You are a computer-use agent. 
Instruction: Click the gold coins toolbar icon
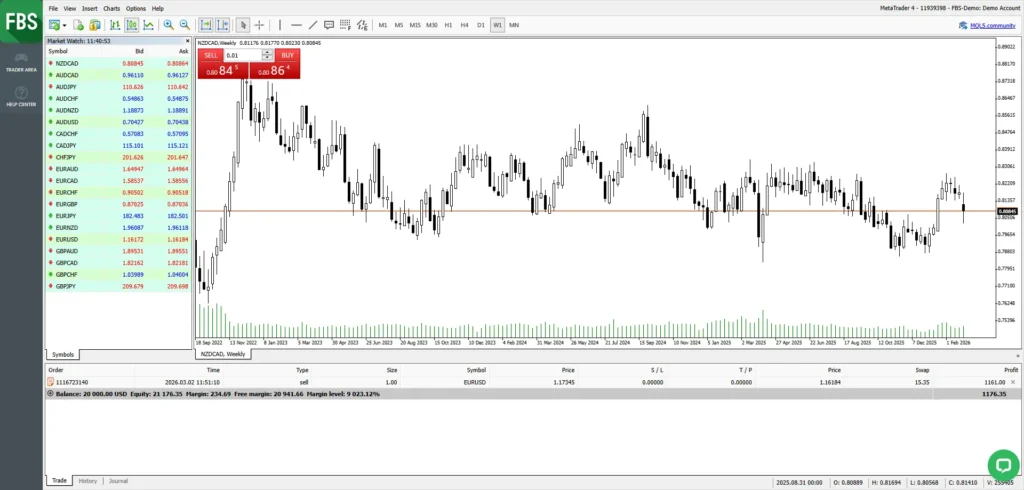pyautogui.click(x=95, y=25)
